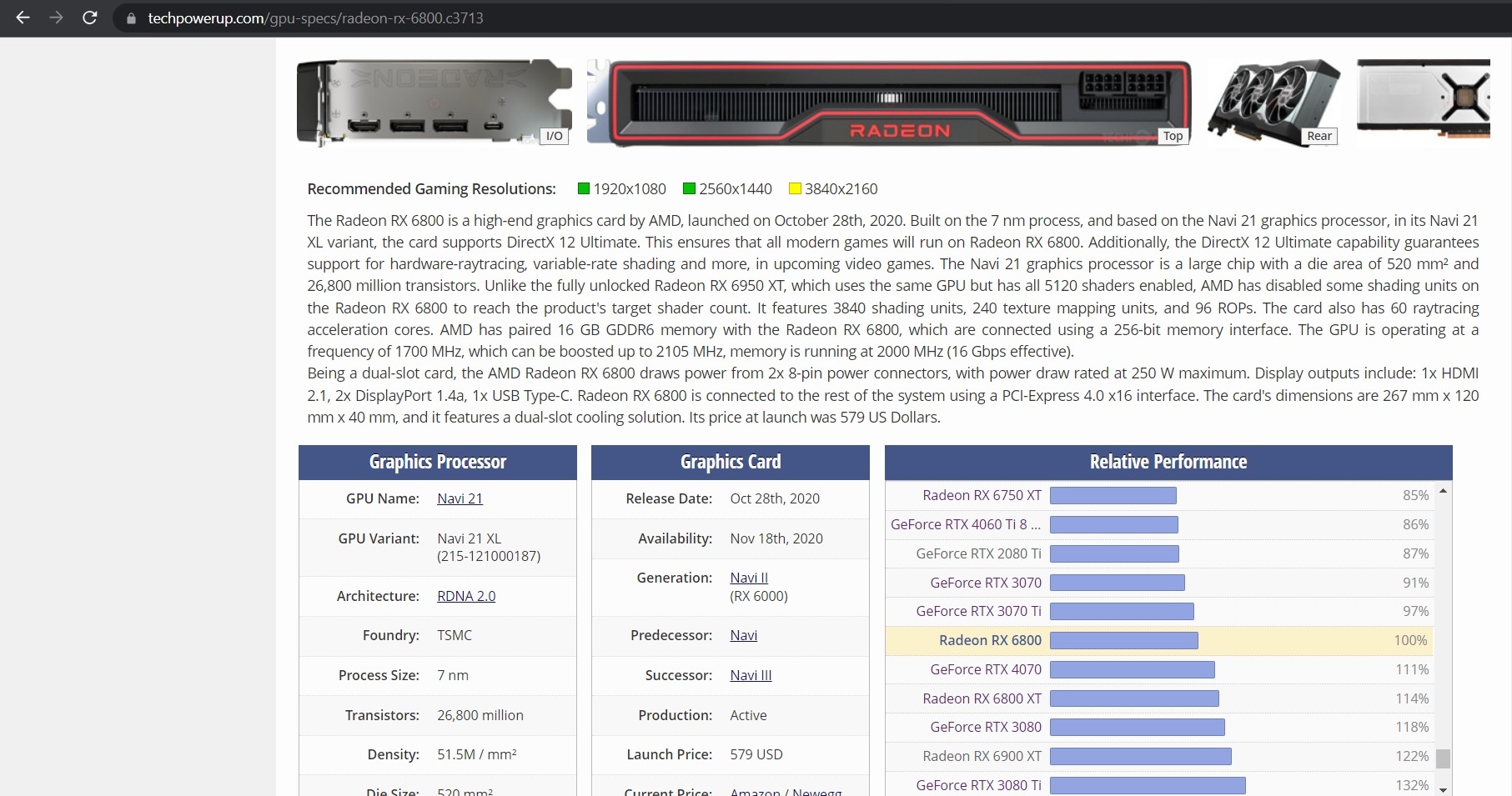
Task: Open the Navi predecessor link
Action: 743,635
